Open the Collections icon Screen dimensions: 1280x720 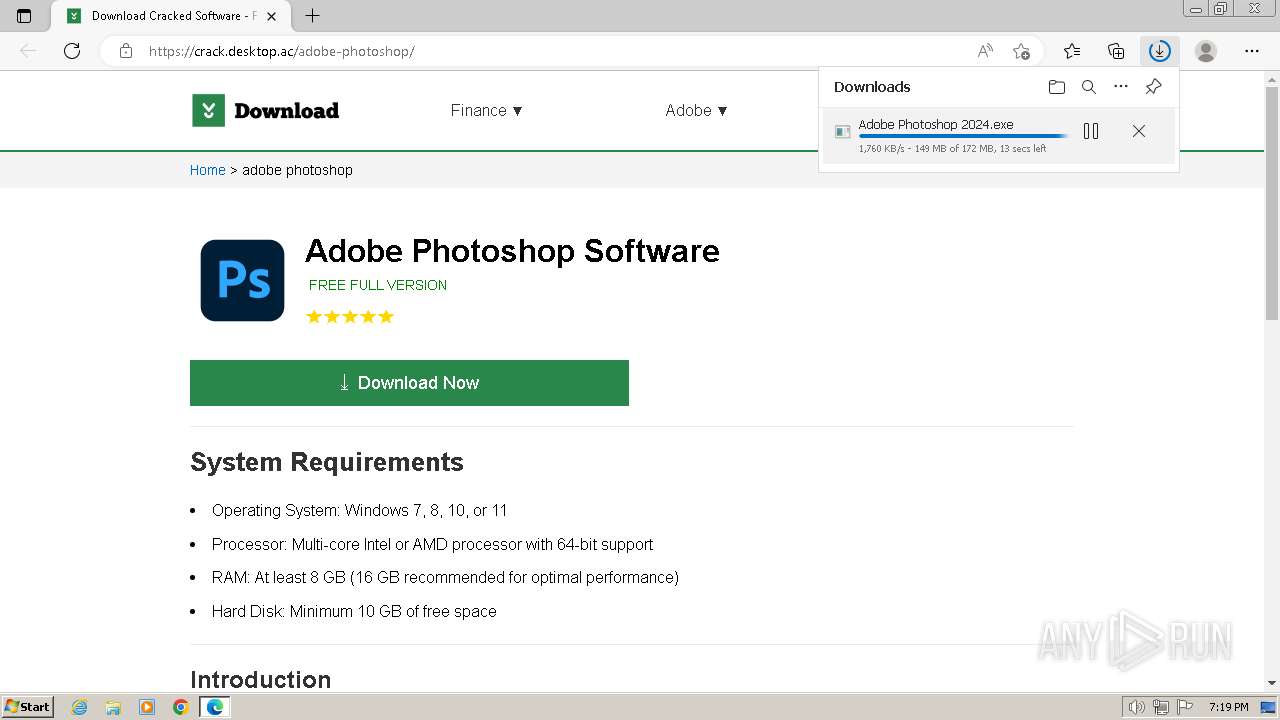pos(1116,51)
